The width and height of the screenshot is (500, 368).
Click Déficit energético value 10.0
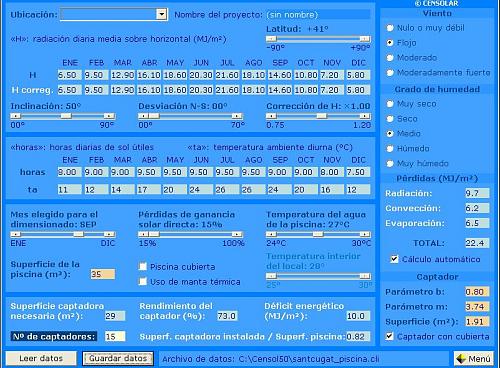[x=358, y=316]
